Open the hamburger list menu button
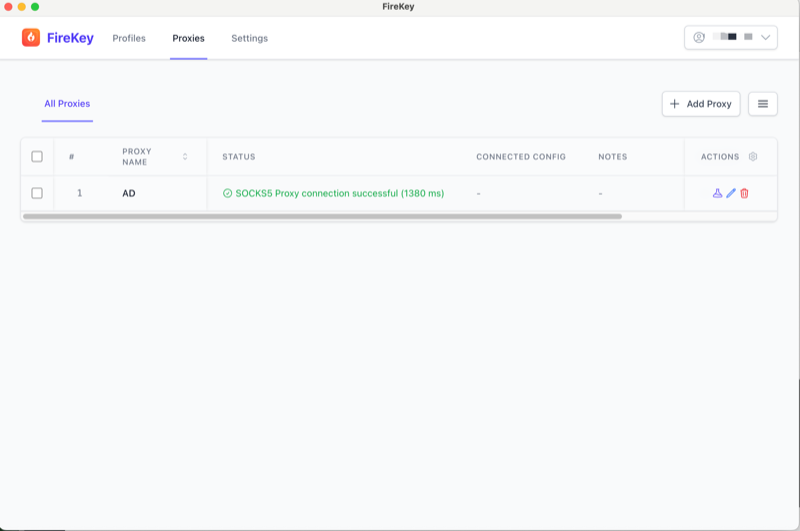This screenshot has height=531, width=800. coord(763,104)
